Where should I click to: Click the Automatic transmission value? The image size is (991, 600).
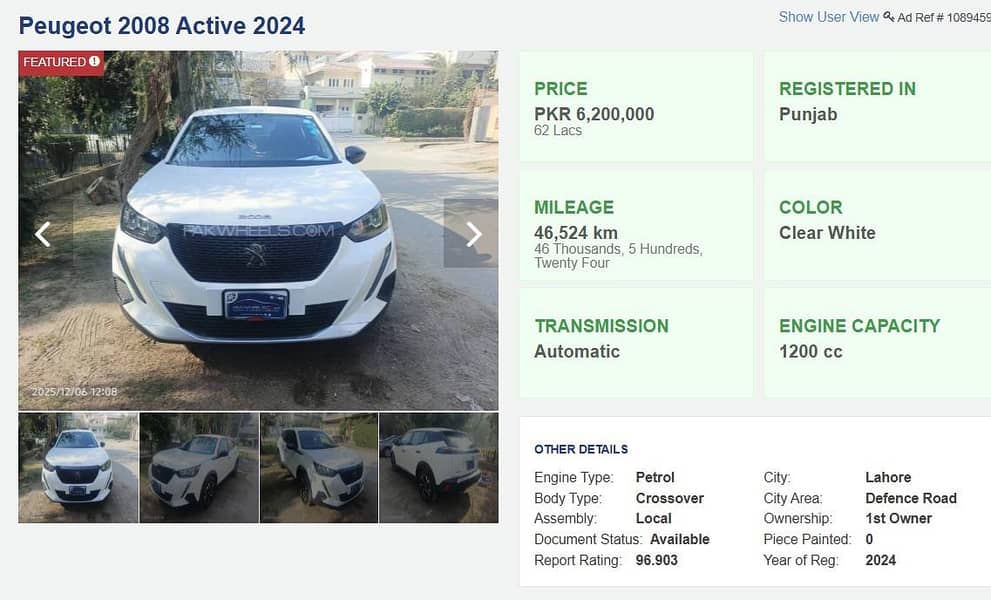click(576, 351)
